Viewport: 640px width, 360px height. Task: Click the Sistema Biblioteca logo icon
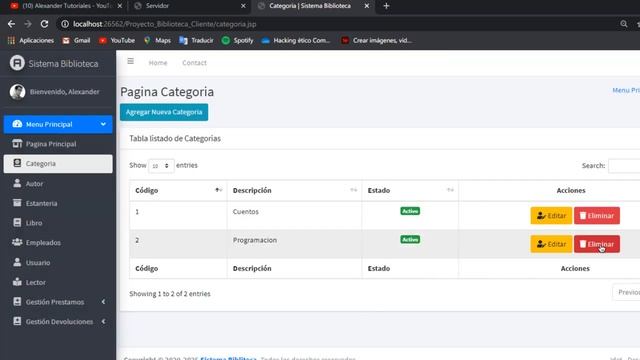tap(17, 63)
